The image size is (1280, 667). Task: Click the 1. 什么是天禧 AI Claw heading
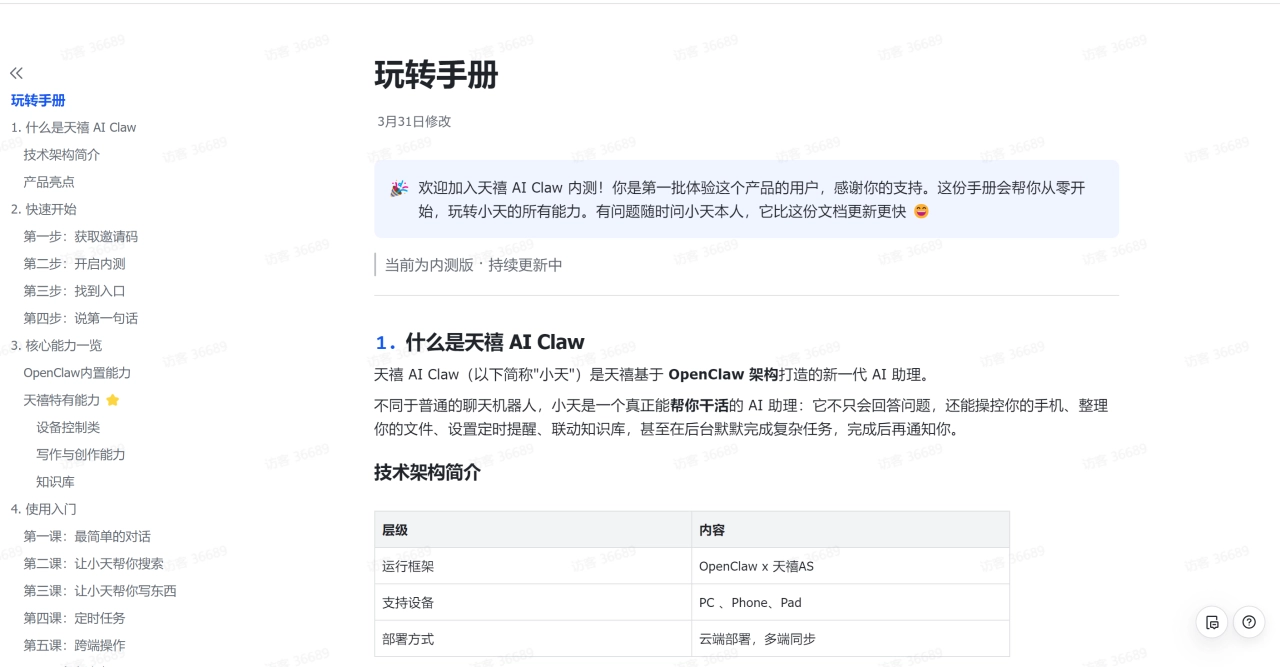(x=494, y=342)
